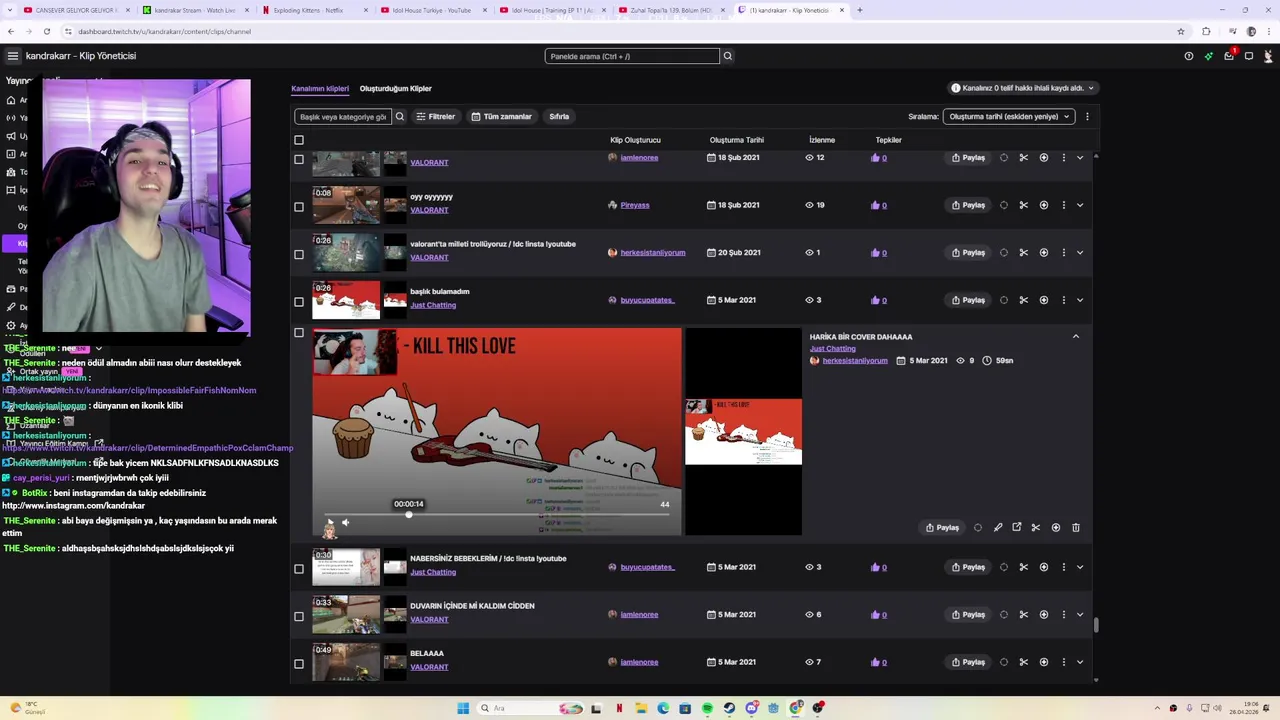1280x720 pixels.
Task: Open a new browser tab
Action: tap(860, 10)
